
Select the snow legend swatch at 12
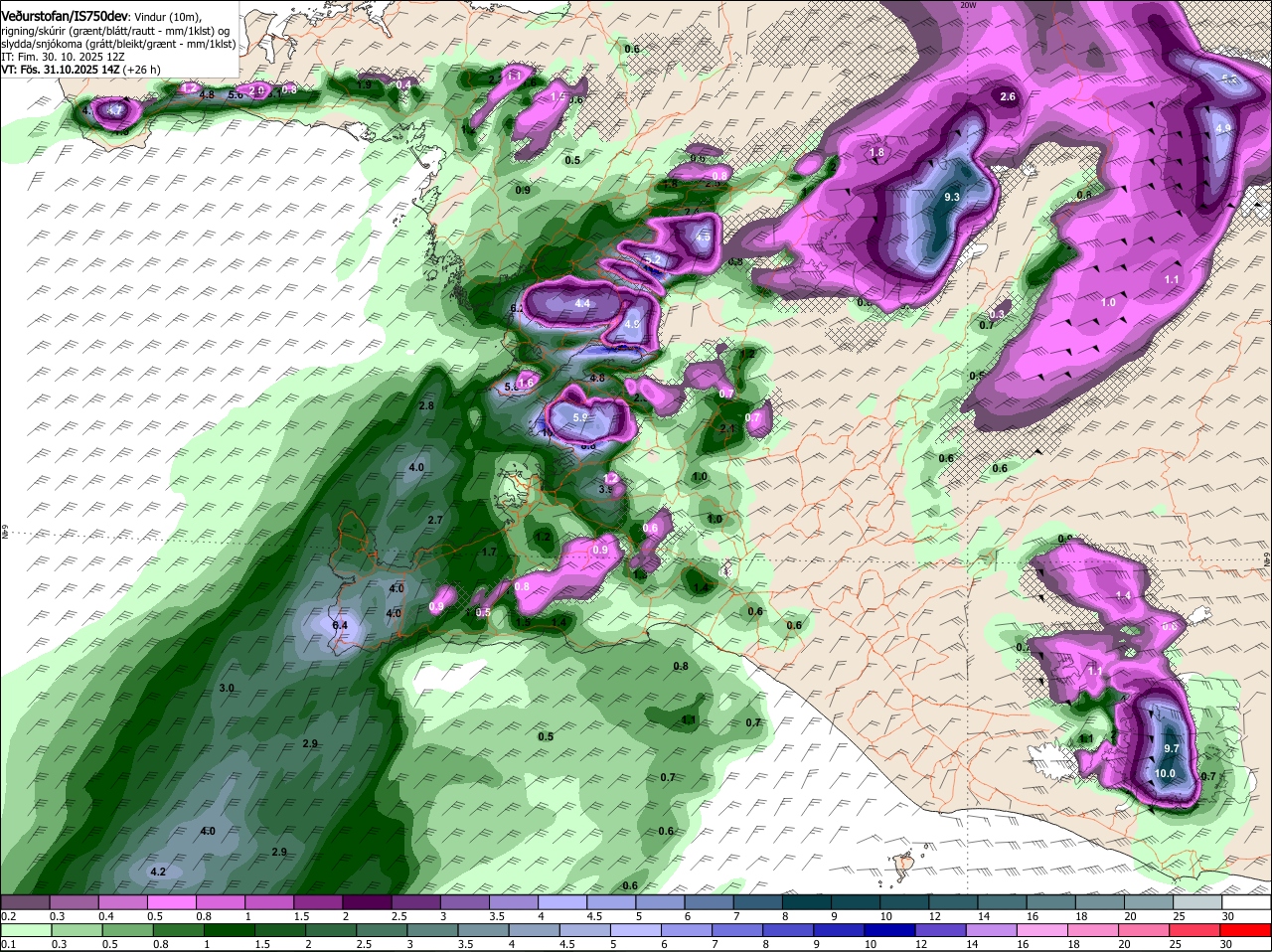tap(952, 902)
